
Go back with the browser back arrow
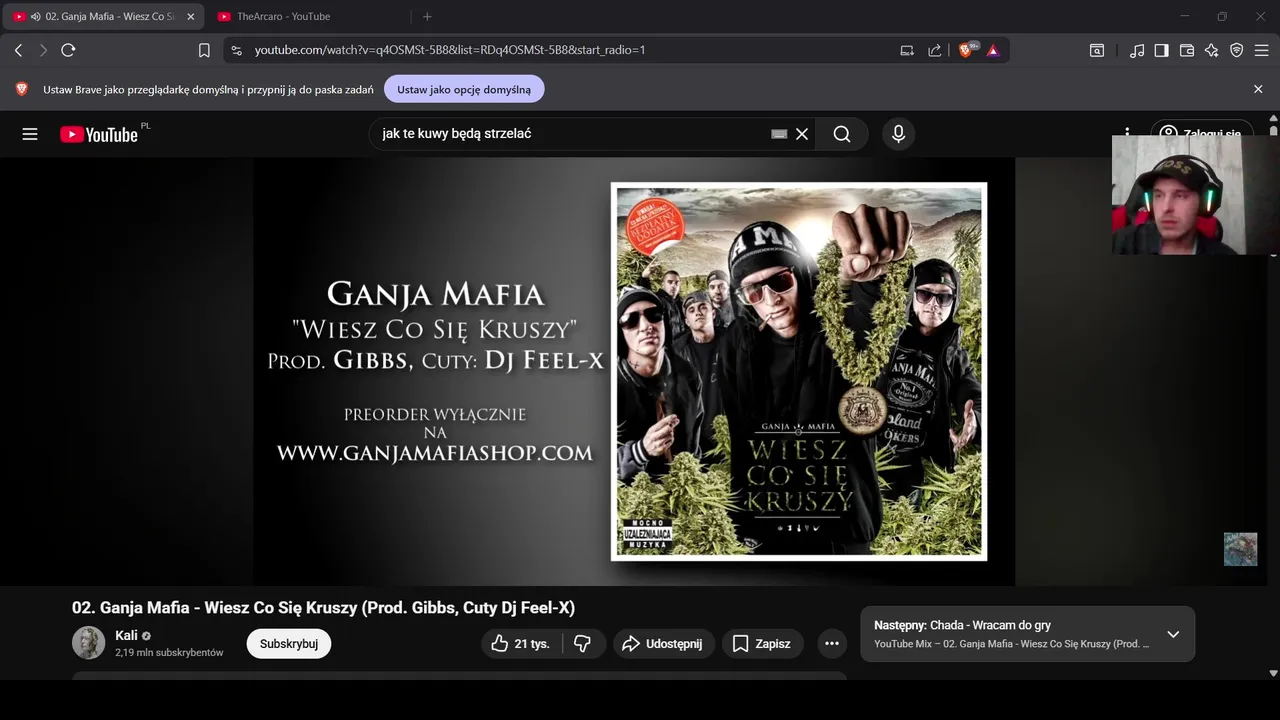click(x=18, y=50)
